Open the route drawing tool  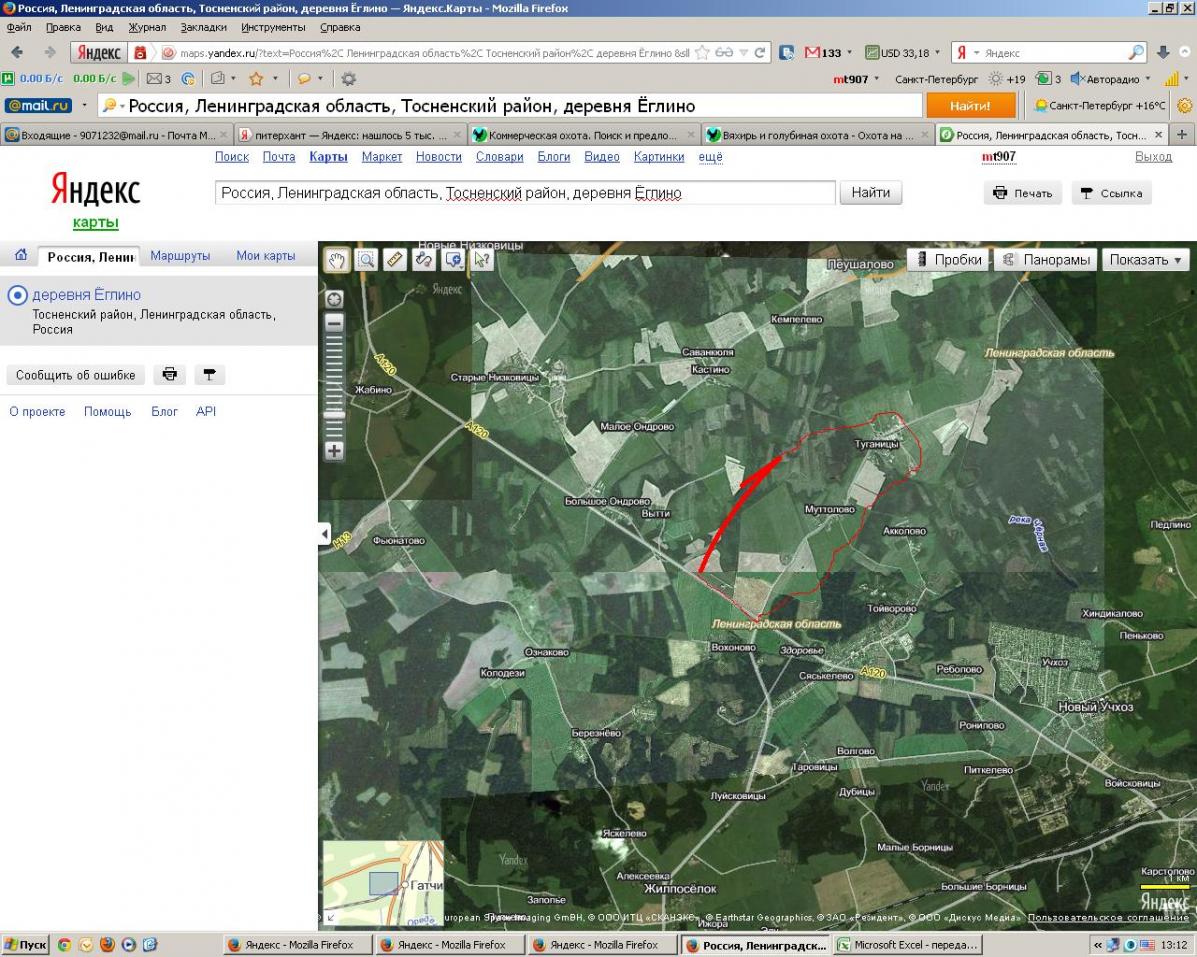pos(424,260)
